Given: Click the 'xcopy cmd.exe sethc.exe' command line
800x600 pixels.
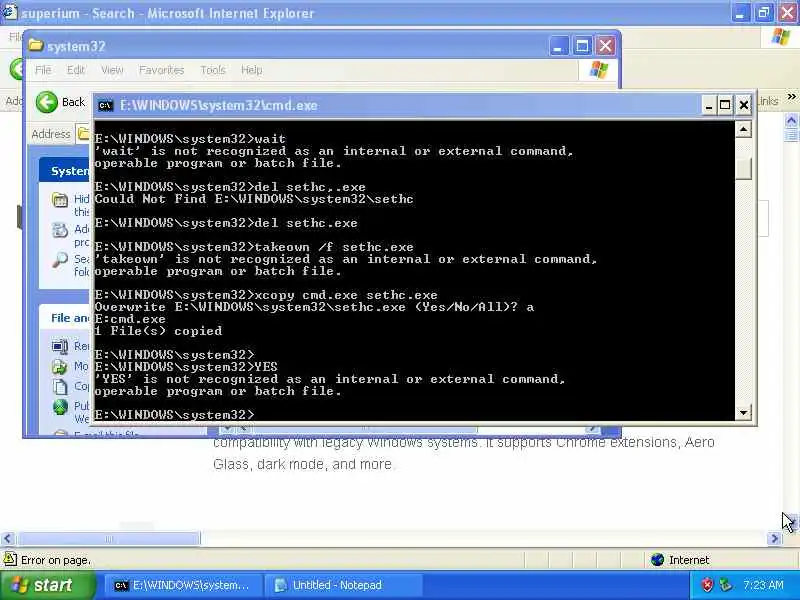Looking at the screenshot, I should 266,295.
